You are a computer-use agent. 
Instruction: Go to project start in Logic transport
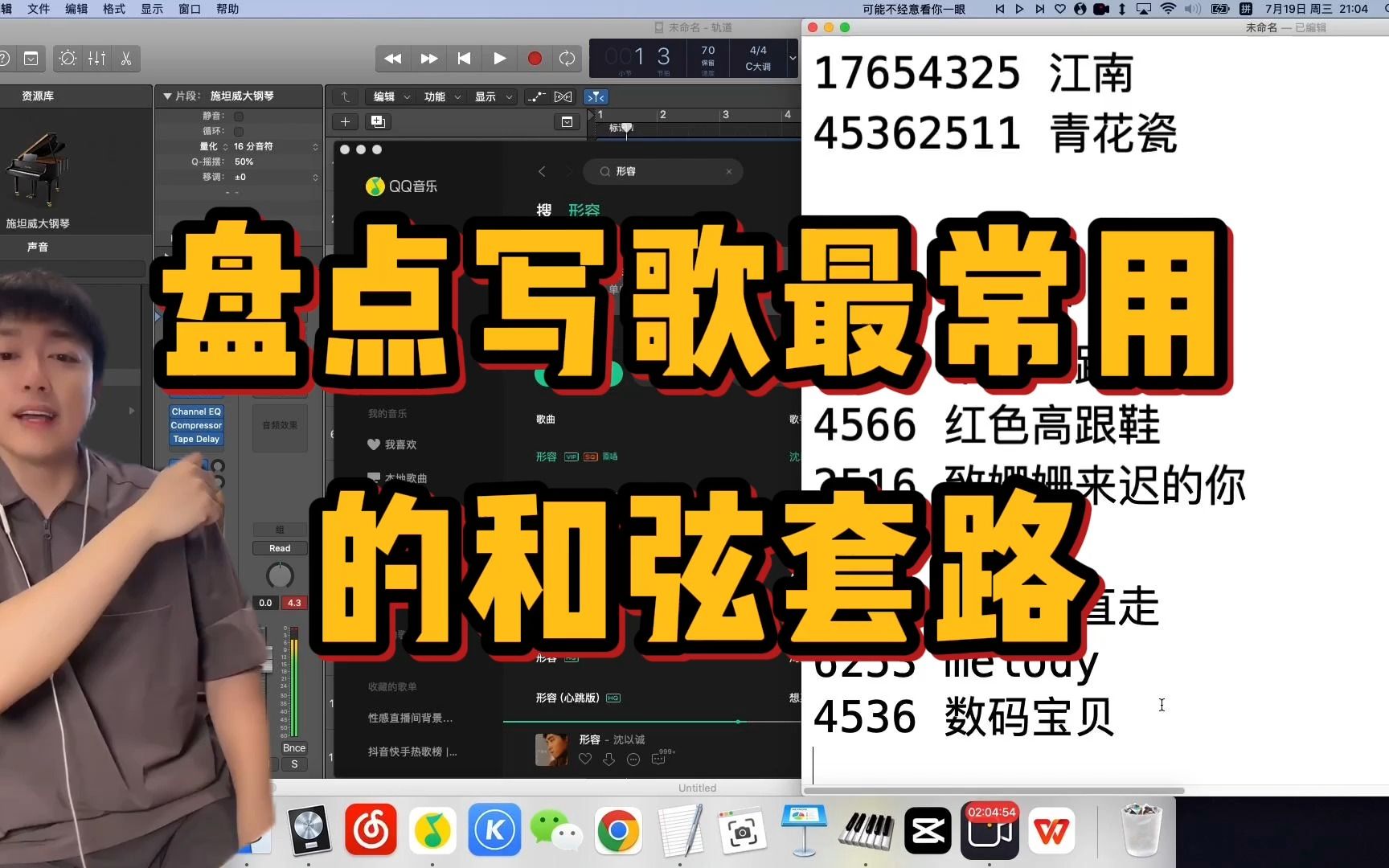(x=464, y=59)
